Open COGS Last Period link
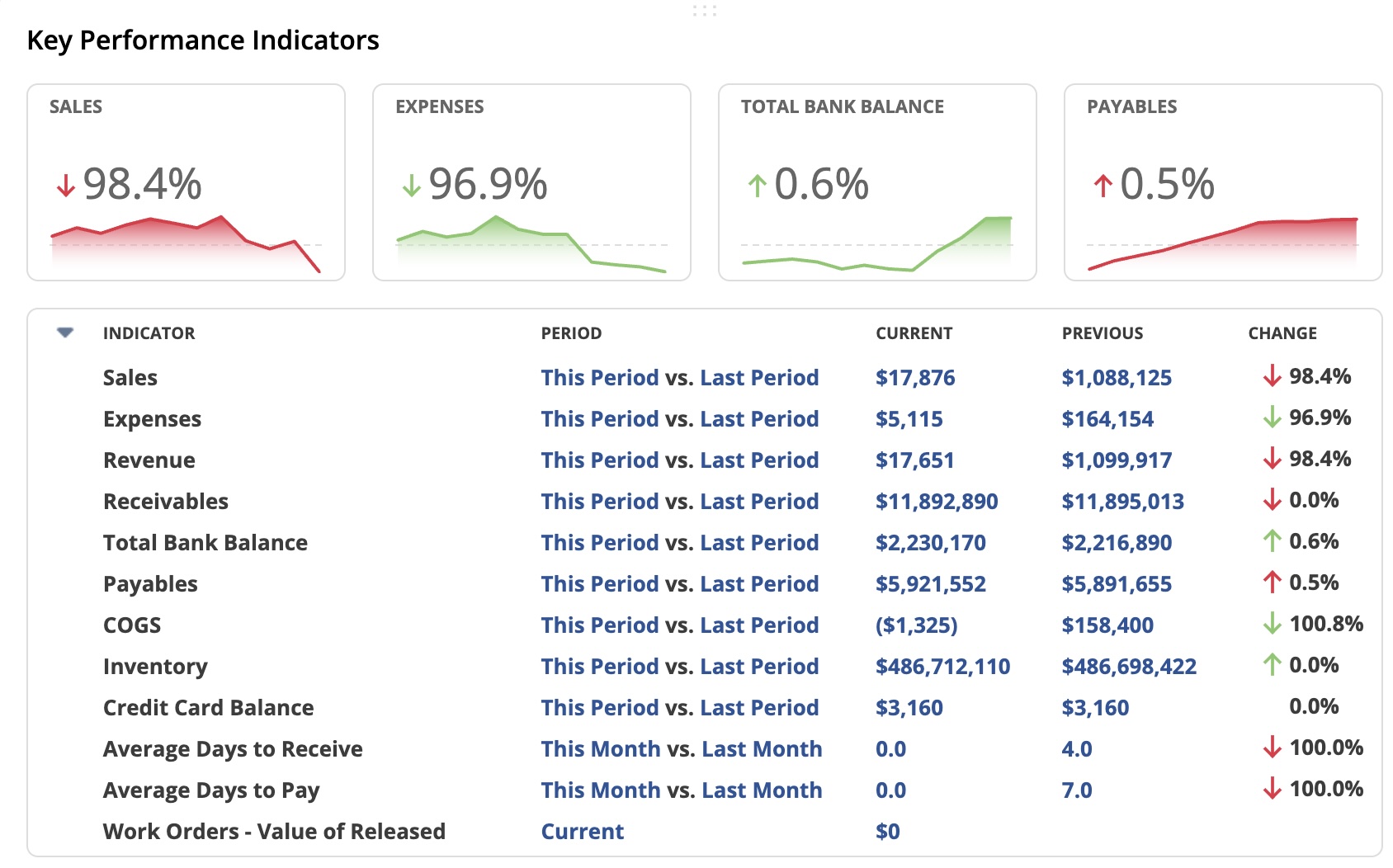The width and height of the screenshot is (1393, 868). [759, 625]
